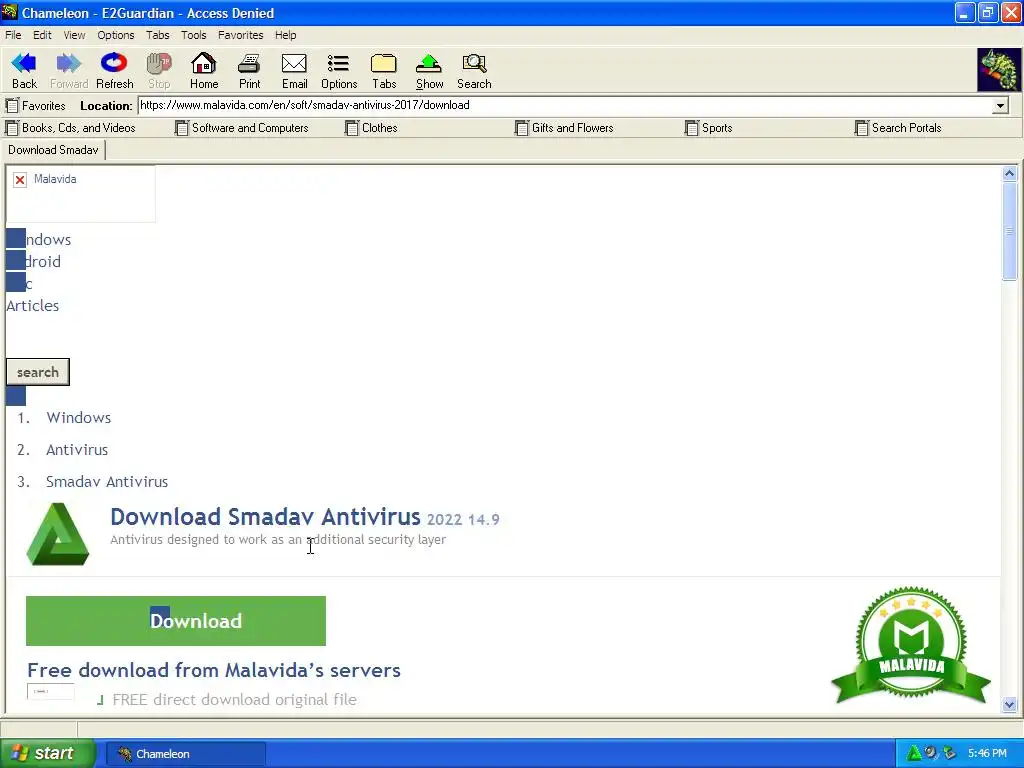Print the page using the Print icon

[249, 71]
